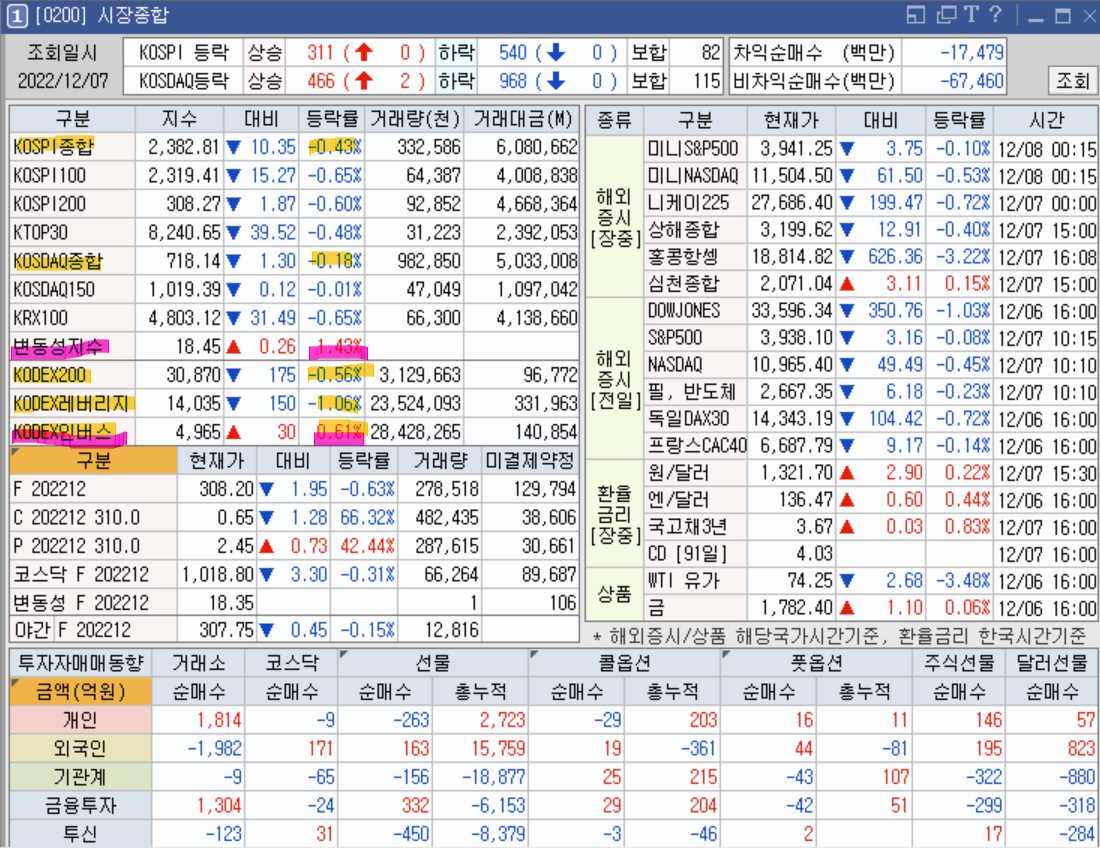This screenshot has height=848, width=1100.
Task: Click the duplicate window icon in title bar
Action: click(x=946, y=15)
